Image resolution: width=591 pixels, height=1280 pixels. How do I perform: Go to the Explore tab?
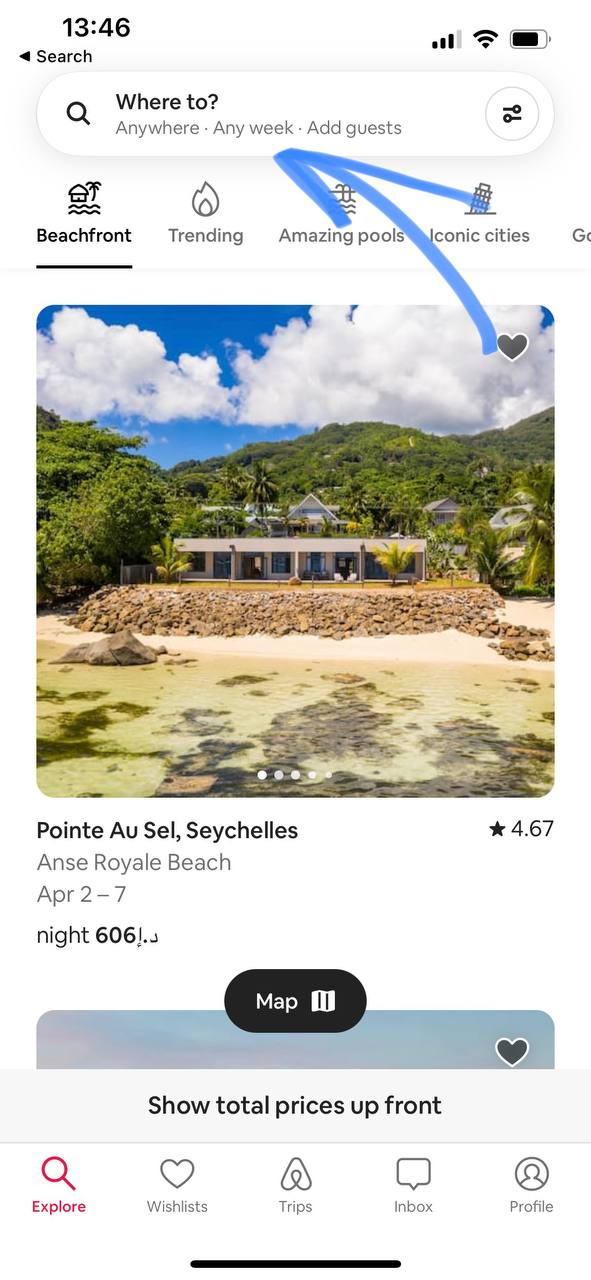(58, 1185)
